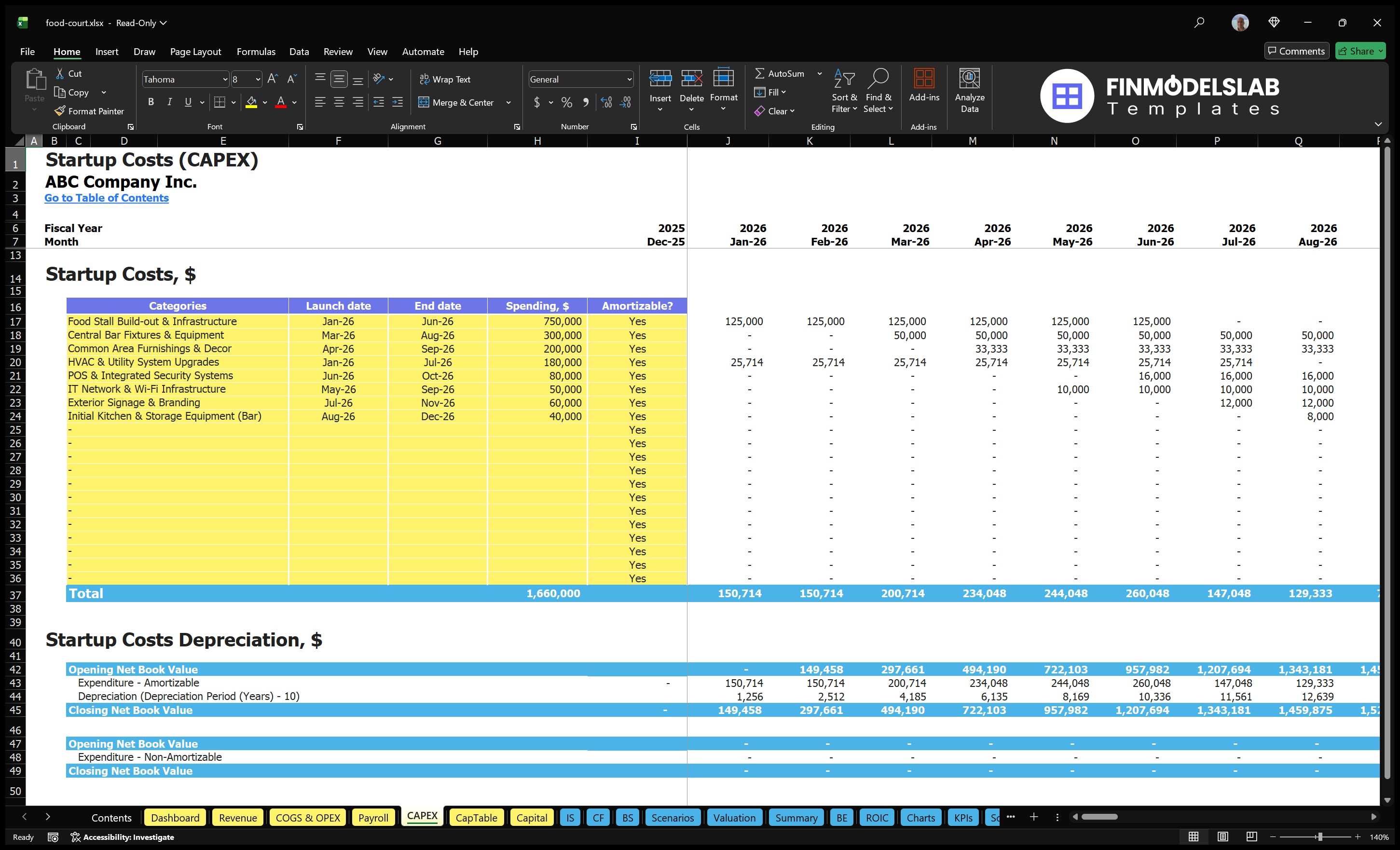Open the Dashboard sheet tab
1400x850 pixels.
click(175, 817)
